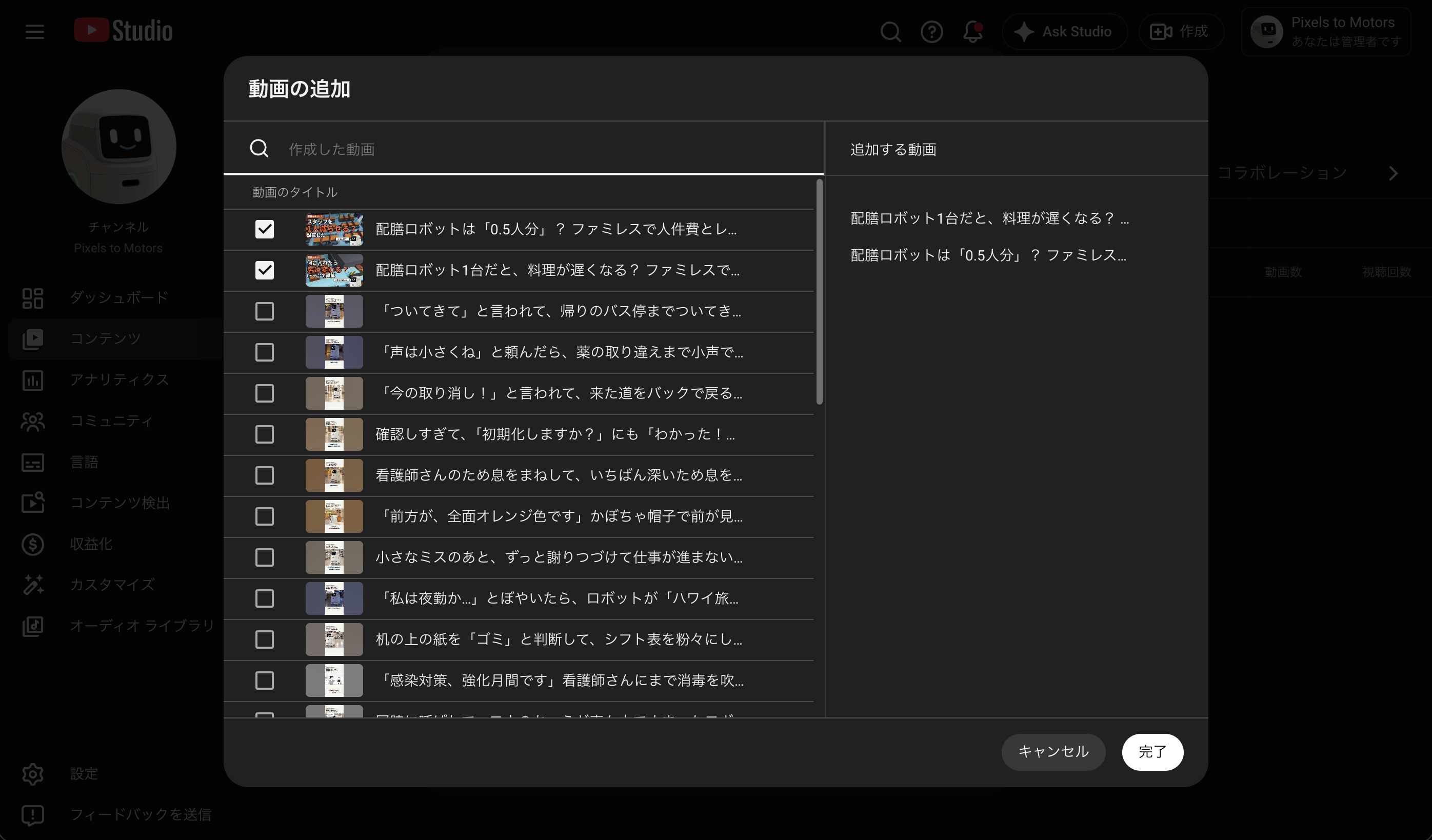
Task: Open the search icon in the top bar
Action: 890,32
